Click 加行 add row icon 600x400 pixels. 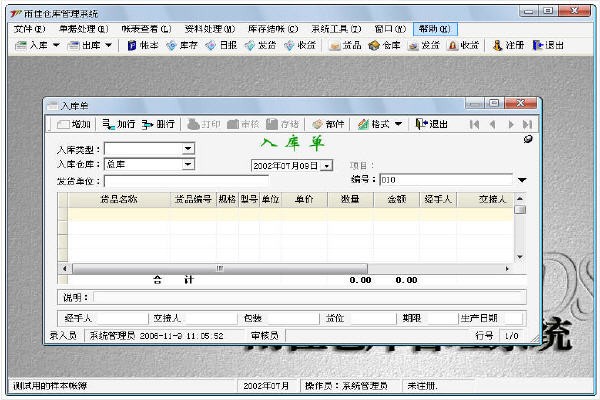pos(119,124)
